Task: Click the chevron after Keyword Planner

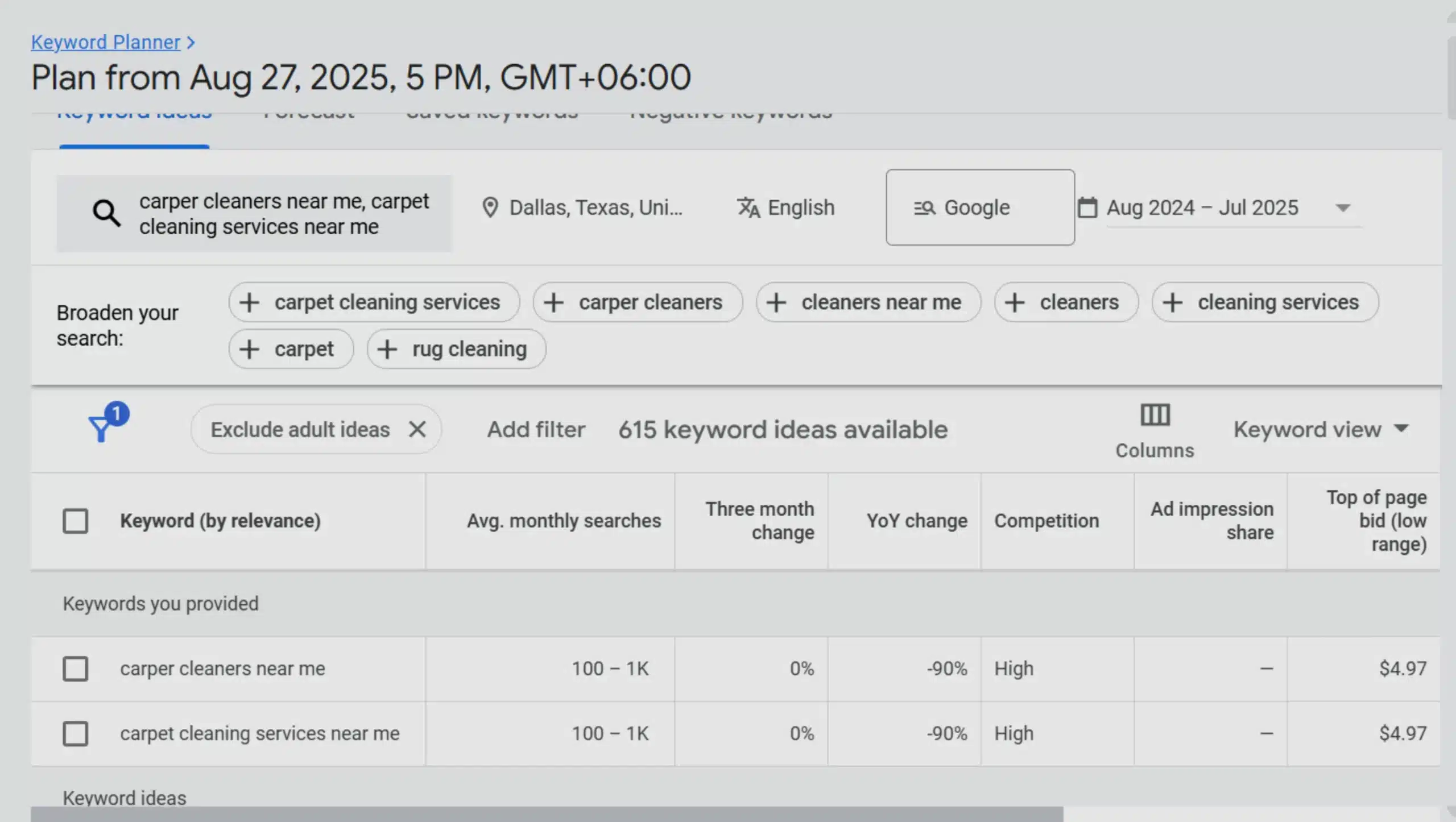Action: click(191, 43)
